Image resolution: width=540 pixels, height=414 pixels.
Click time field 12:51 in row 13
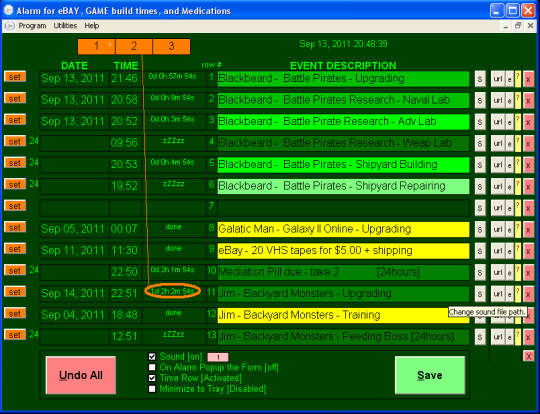click(126, 336)
